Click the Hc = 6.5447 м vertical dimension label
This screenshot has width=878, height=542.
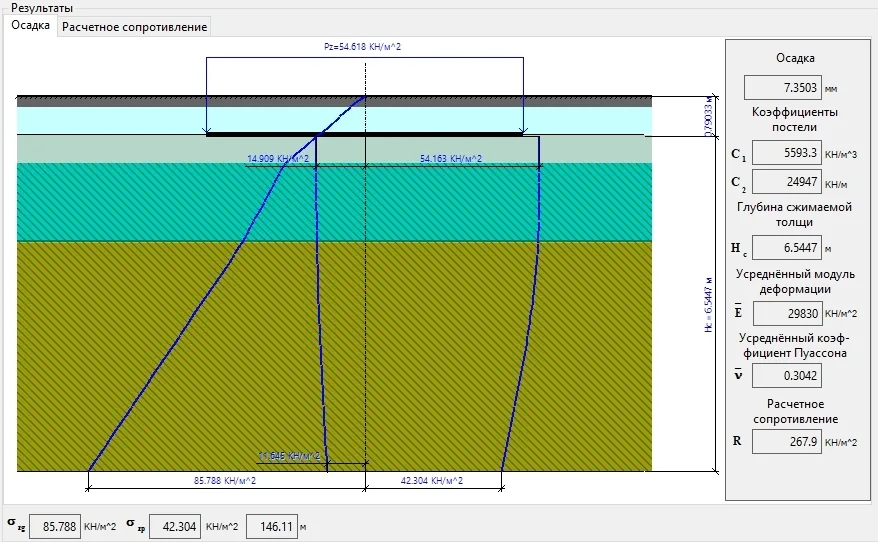(x=709, y=305)
